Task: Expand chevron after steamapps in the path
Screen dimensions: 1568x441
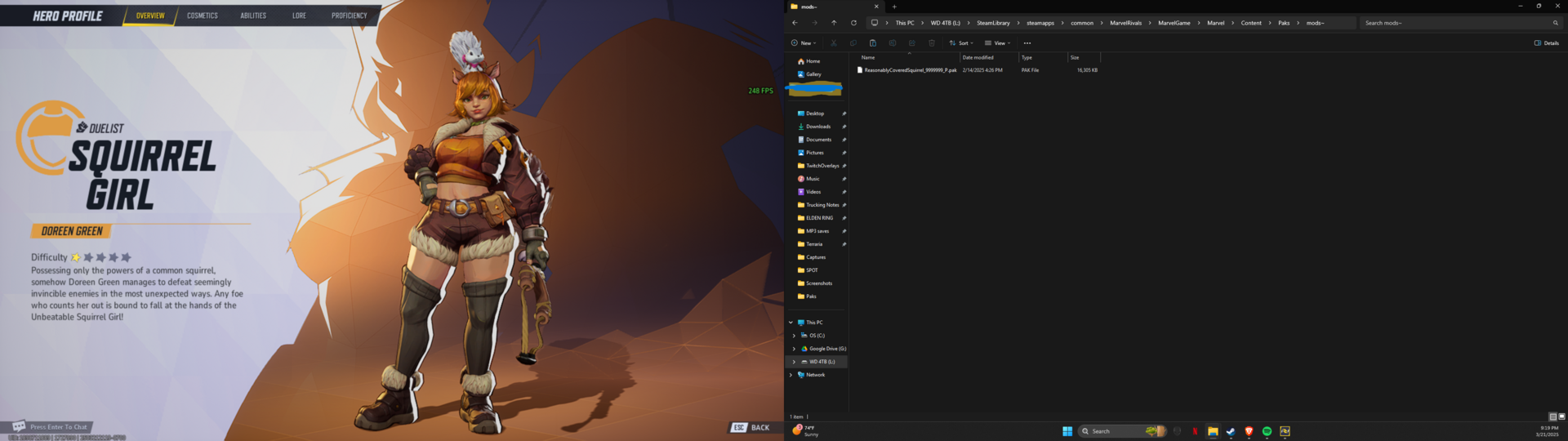Action: [x=1062, y=23]
